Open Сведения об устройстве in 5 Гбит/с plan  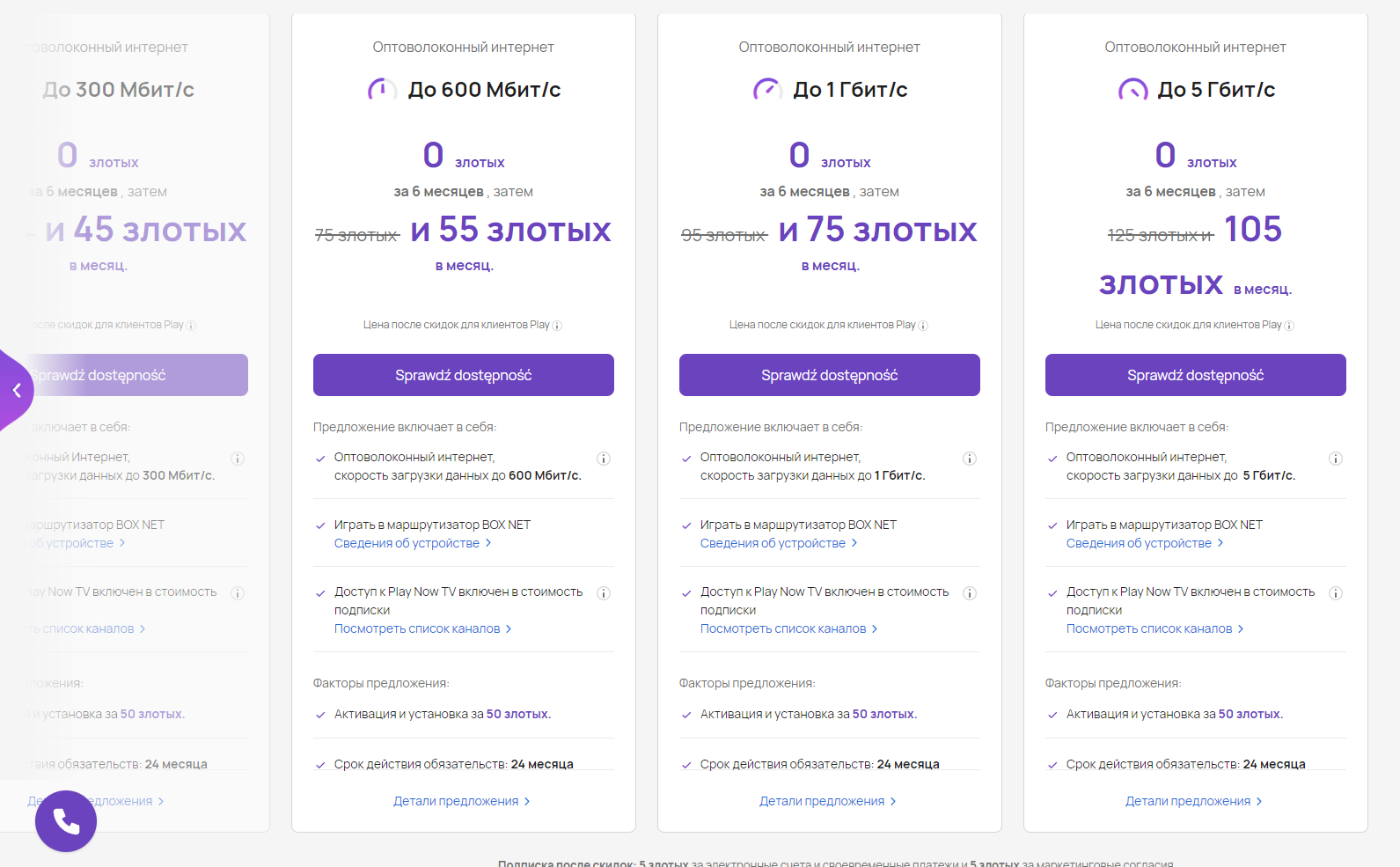[x=1145, y=543]
